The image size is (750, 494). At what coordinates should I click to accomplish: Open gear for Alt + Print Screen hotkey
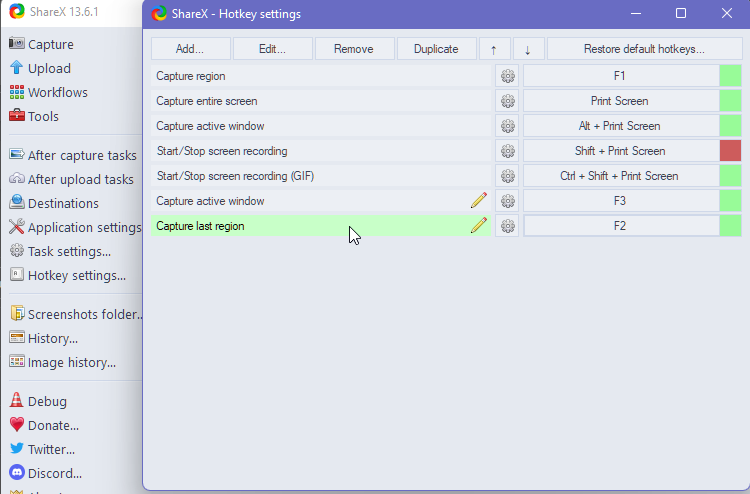pyautogui.click(x=507, y=126)
